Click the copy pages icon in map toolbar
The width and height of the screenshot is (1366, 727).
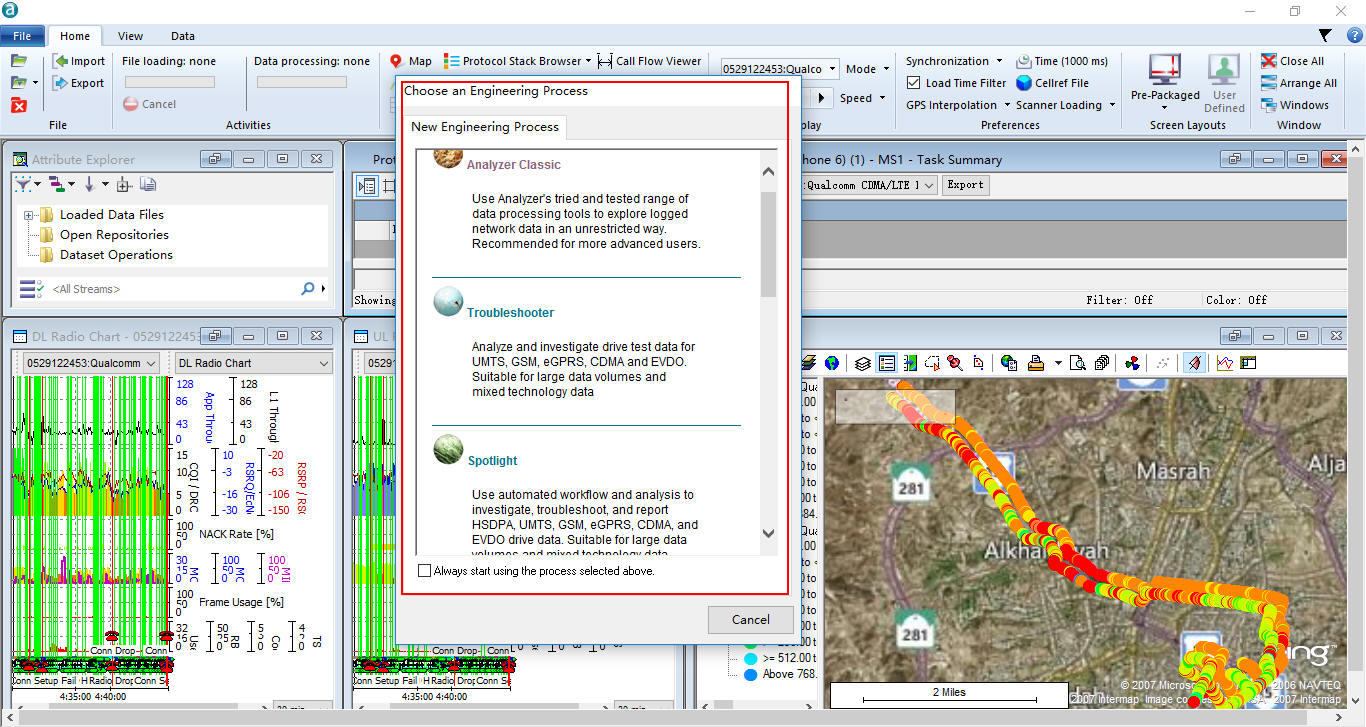pos(1102,363)
